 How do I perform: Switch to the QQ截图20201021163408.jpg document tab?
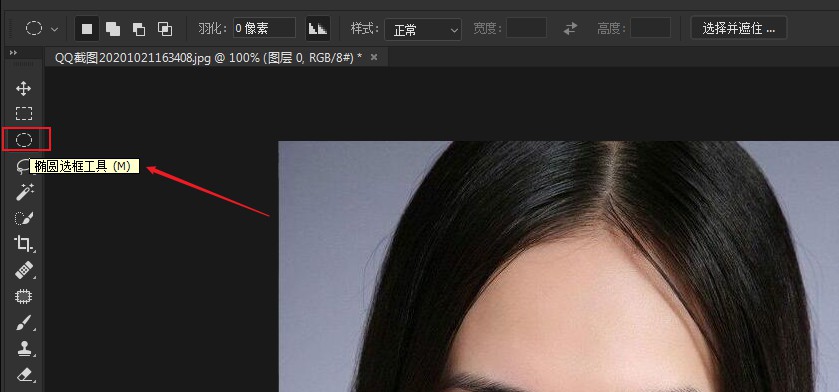coord(209,57)
